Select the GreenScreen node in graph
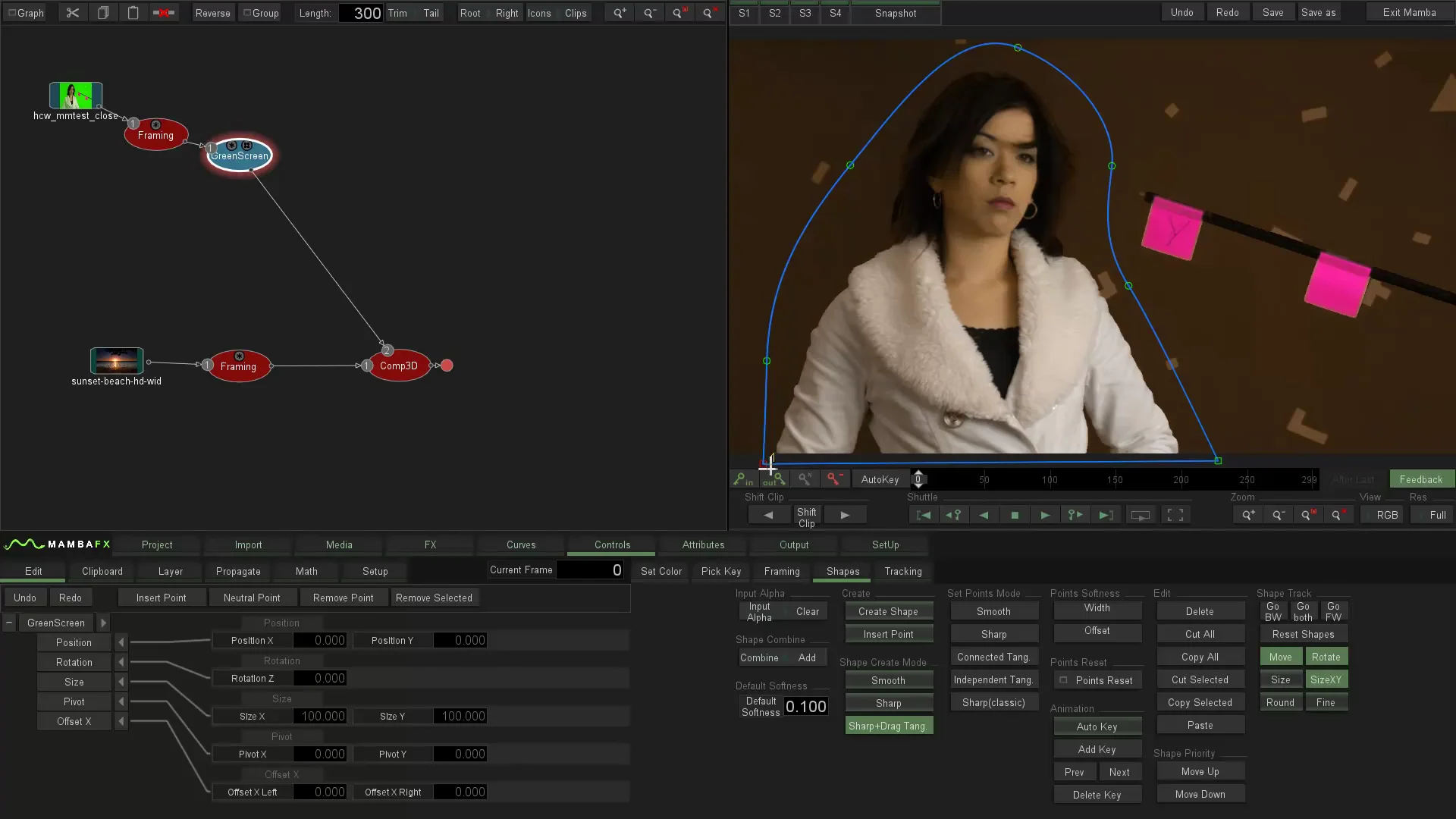Viewport: 1456px width, 819px height. [x=240, y=155]
